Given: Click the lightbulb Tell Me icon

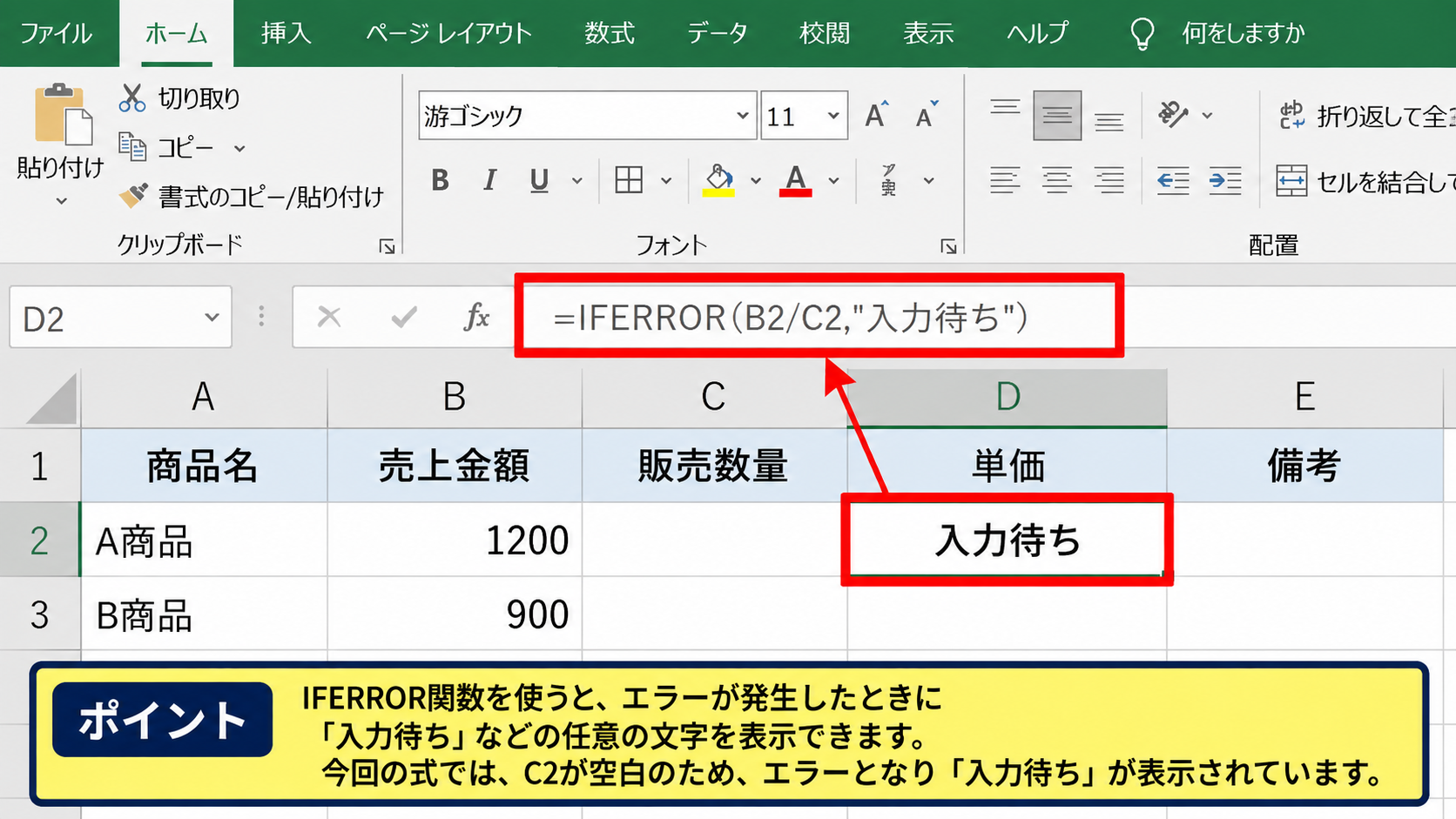Looking at the screenshot, I should click(x=1142, y=34).
